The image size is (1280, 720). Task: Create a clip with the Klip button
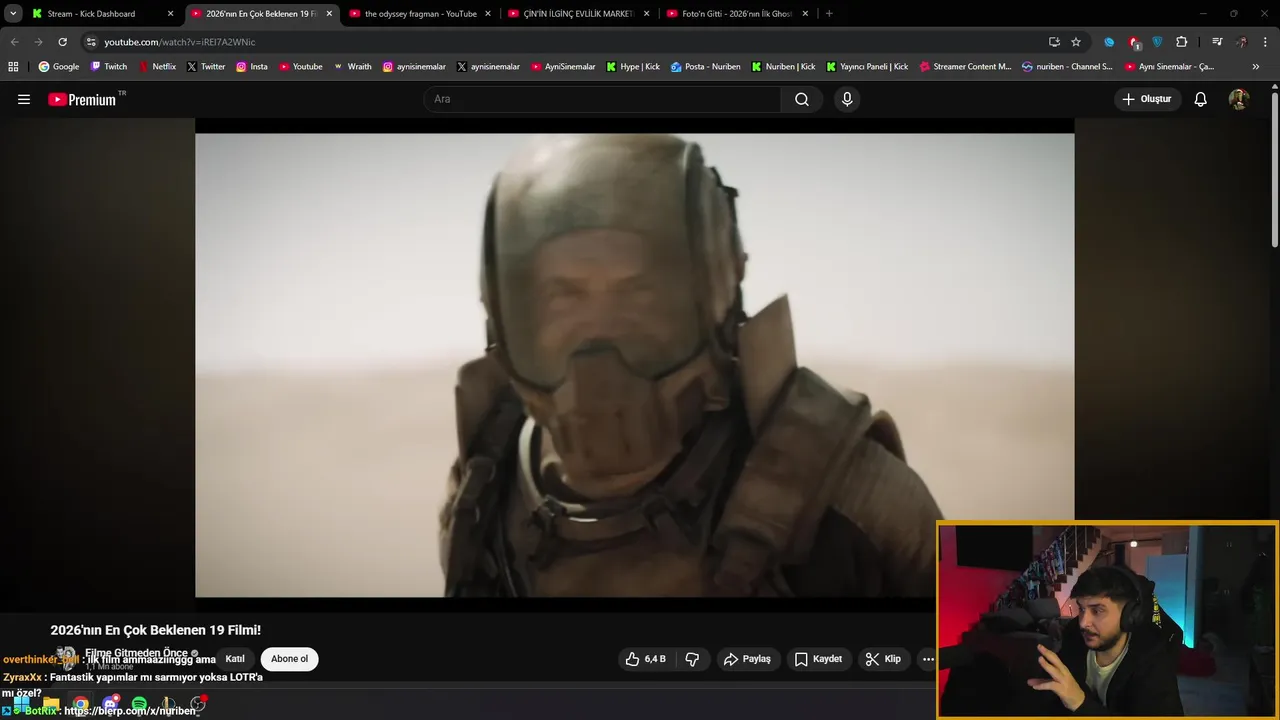click(883, 659)
